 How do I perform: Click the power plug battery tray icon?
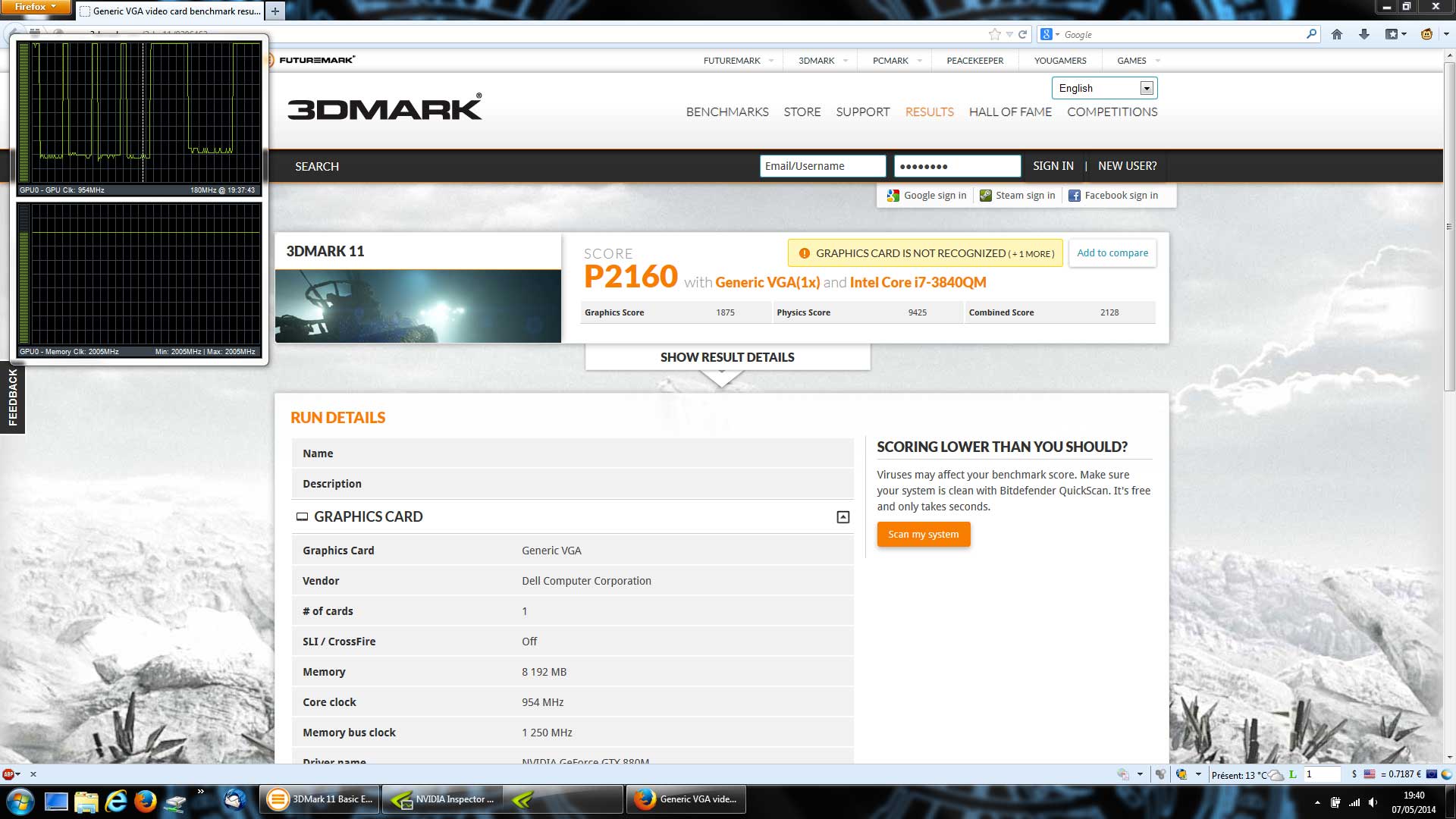(1335, 802)
